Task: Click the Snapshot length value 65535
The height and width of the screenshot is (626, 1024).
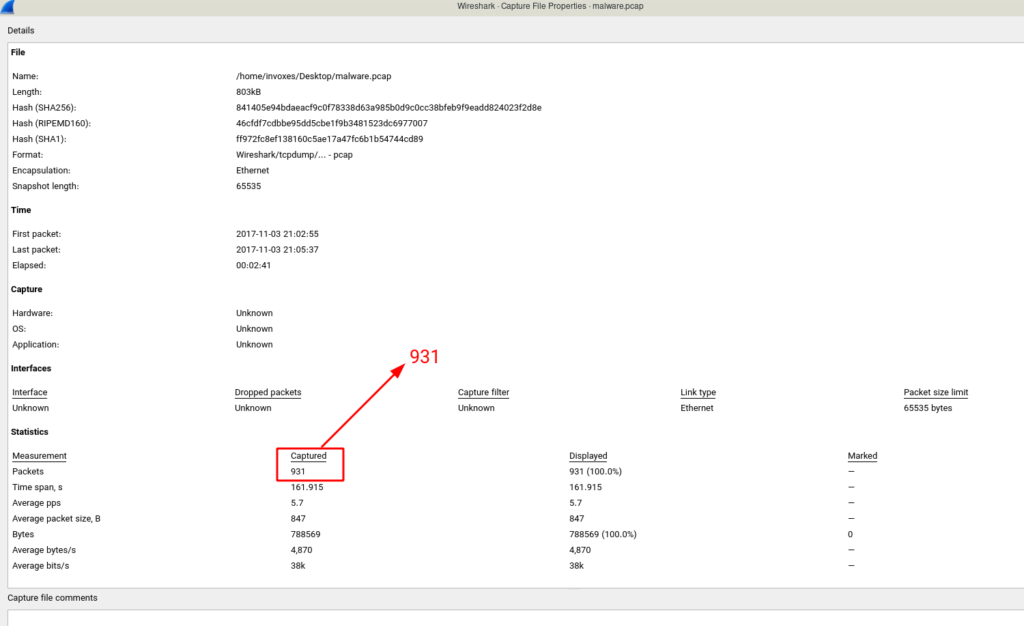Action: tap(248, 186)
